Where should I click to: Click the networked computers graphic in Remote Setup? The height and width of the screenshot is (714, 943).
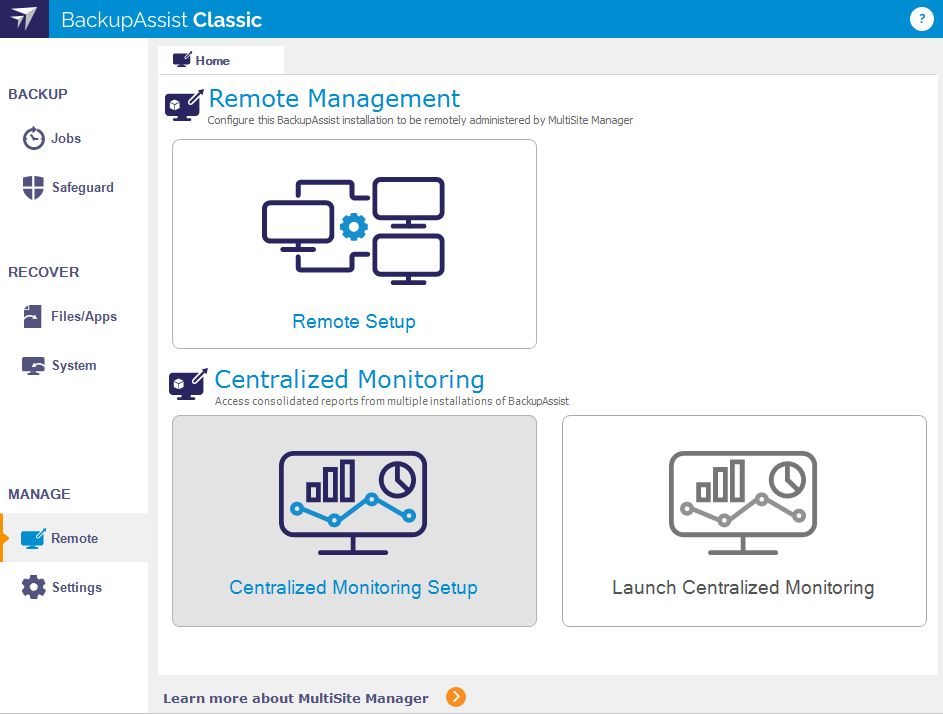[x=354, y=230]
